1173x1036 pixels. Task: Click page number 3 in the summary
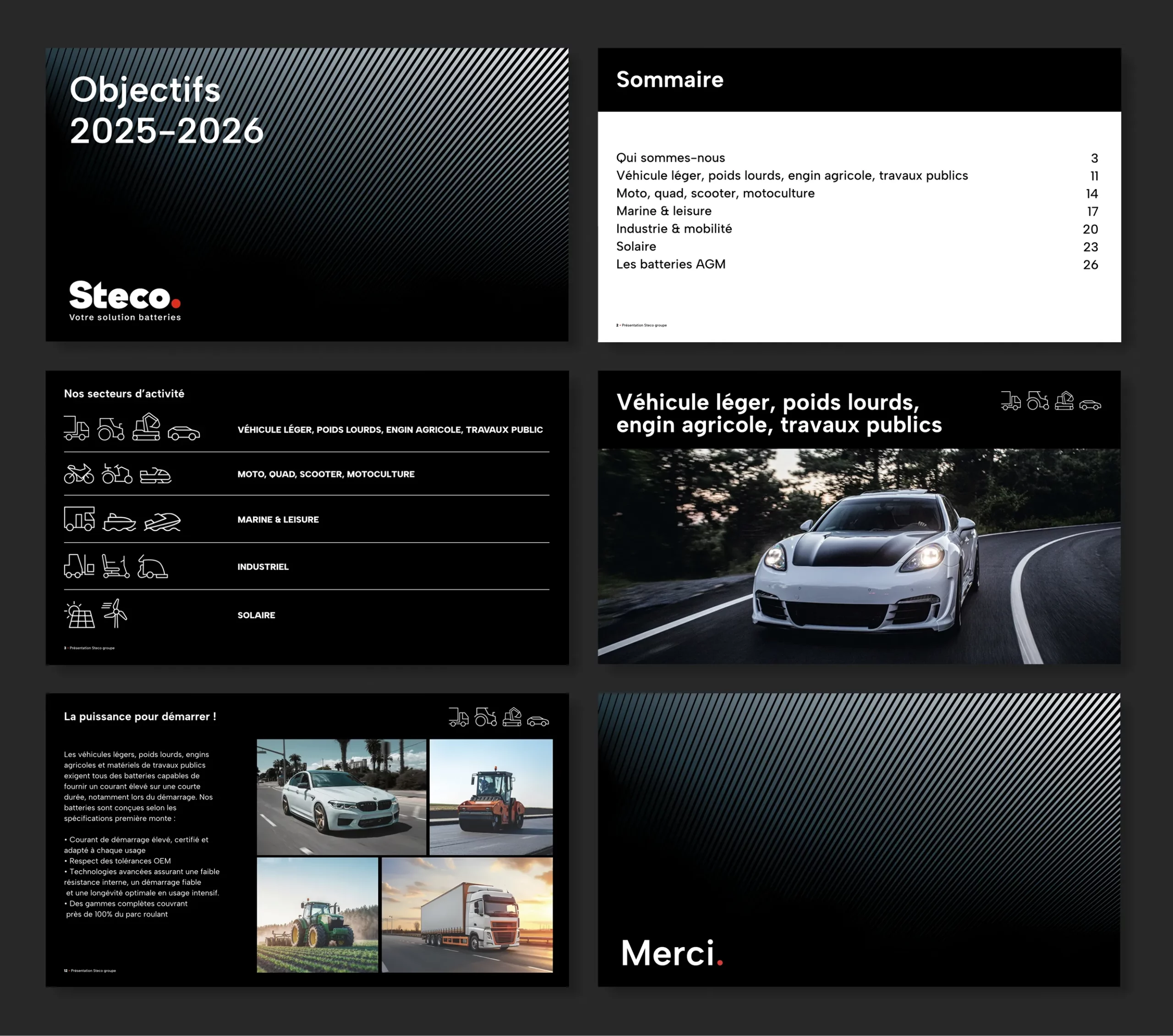(1094, 159)
